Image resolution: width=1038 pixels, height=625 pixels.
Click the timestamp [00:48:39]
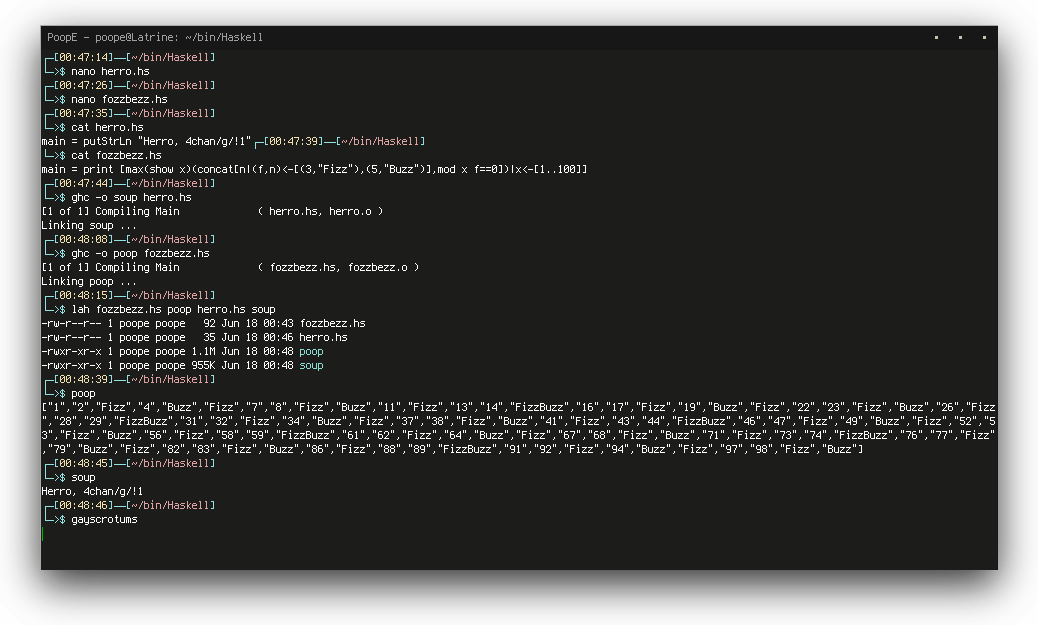tap(83, 379)
